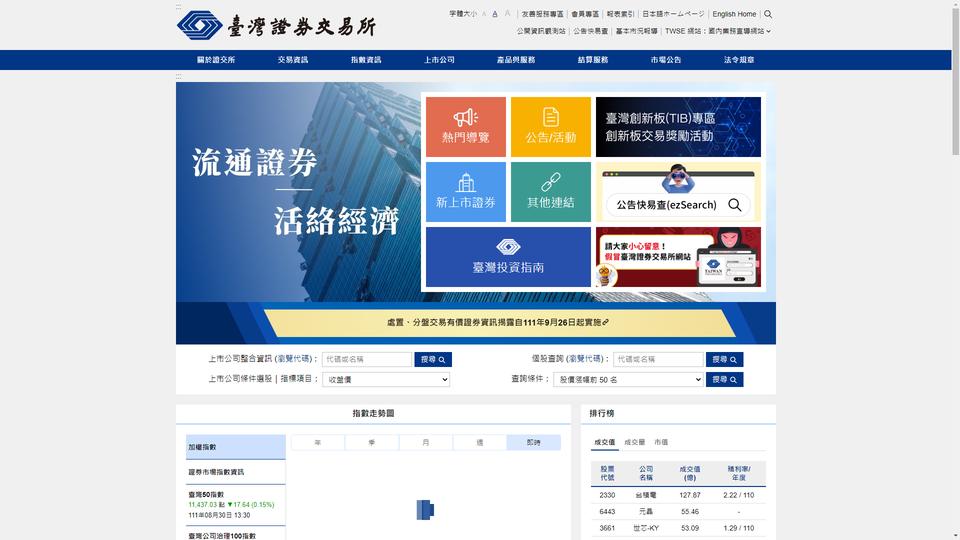The image size is (960, 540).
Task: Open 證券市場指數資訊 item
Action: coord(236,472)
